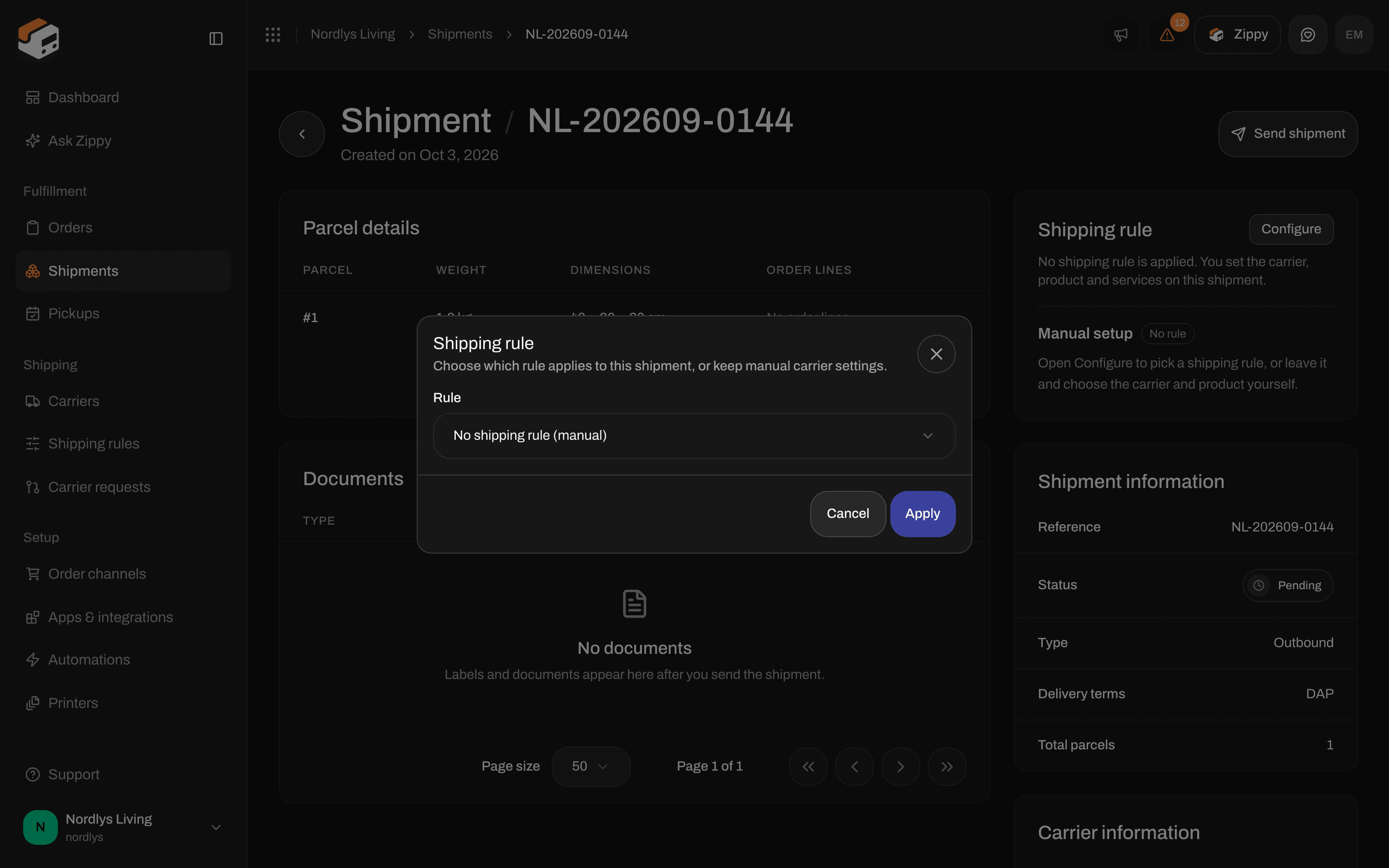The width and height of the screenshot is (1389, 868).
Task: Open the chat support bubble icon
Action: 1307,35
